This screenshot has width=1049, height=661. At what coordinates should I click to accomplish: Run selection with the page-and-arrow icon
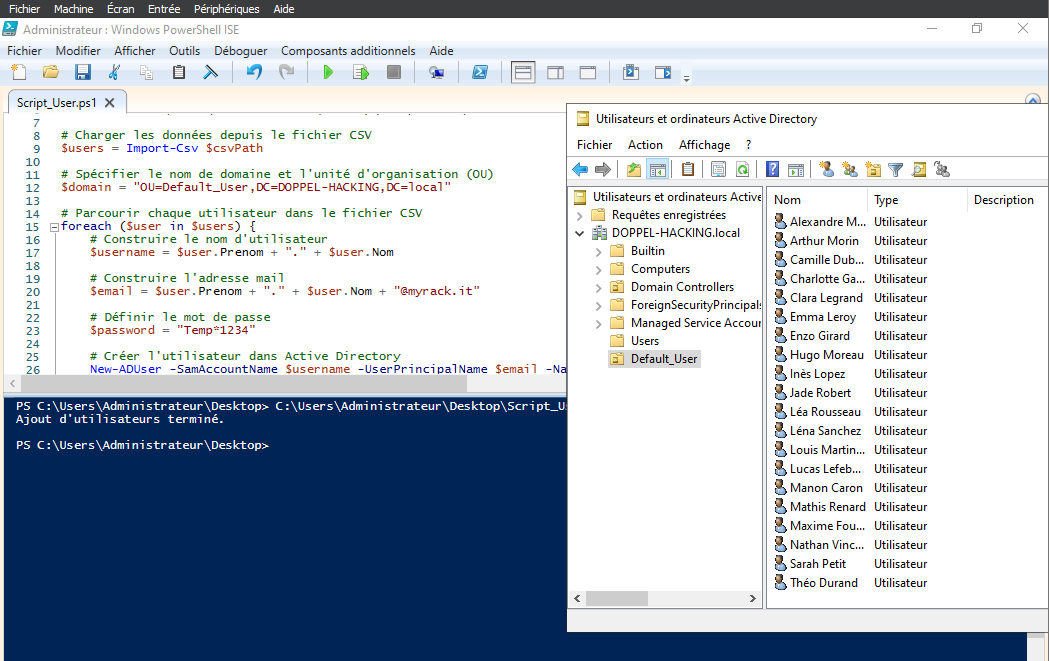pyautogui.click(x=361, y=72)
